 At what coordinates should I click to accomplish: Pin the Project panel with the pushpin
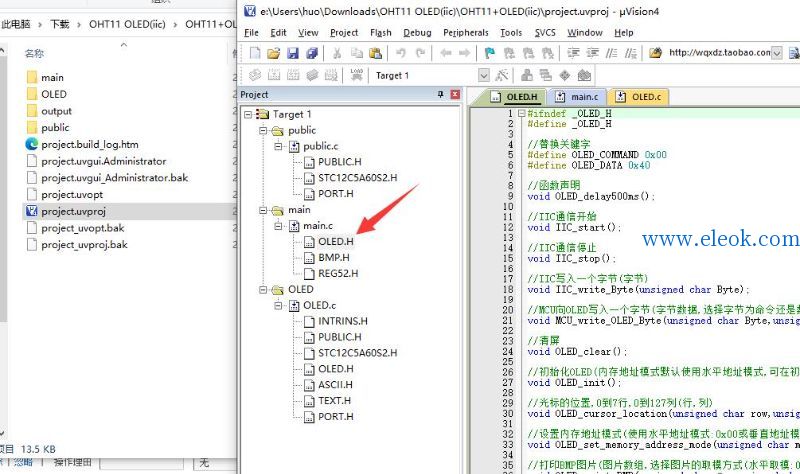click(441, 94)
